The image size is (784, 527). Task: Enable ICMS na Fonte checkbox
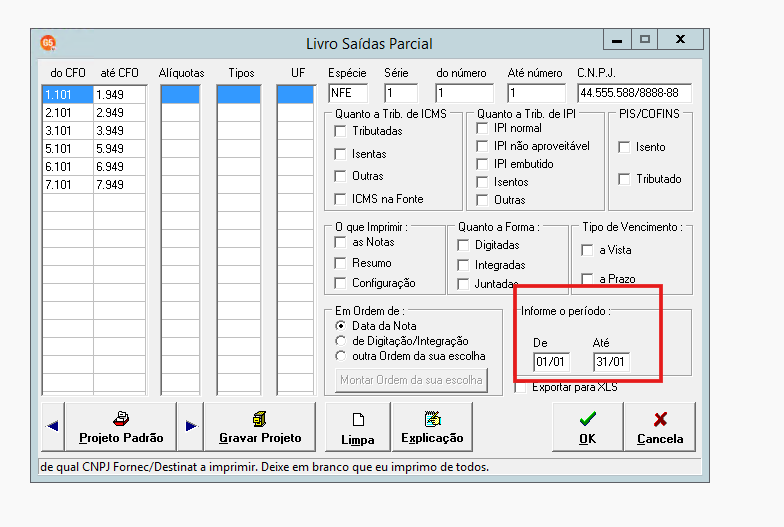pyautogui.click(x=340, y=199)
